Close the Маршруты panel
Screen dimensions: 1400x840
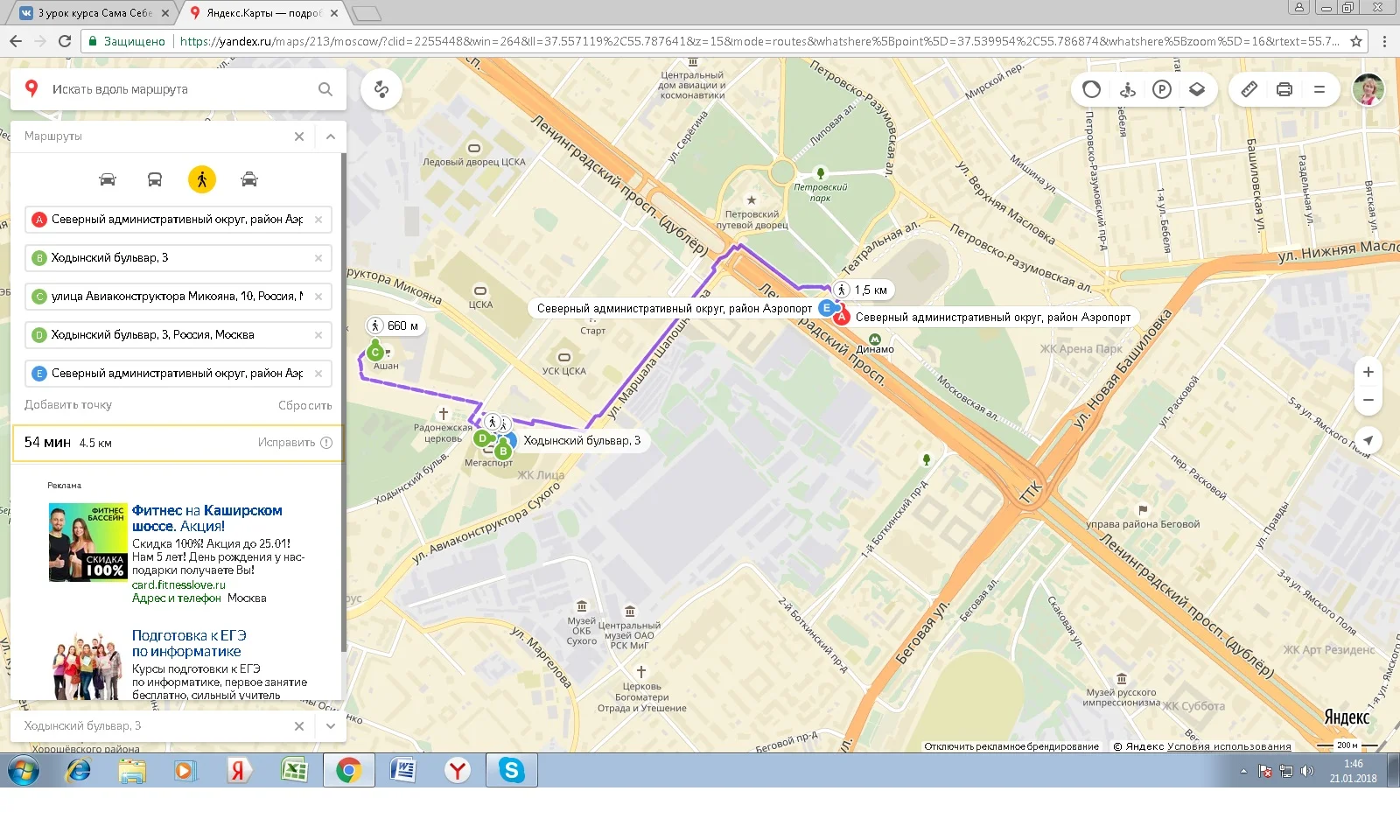tap(299, 136)
